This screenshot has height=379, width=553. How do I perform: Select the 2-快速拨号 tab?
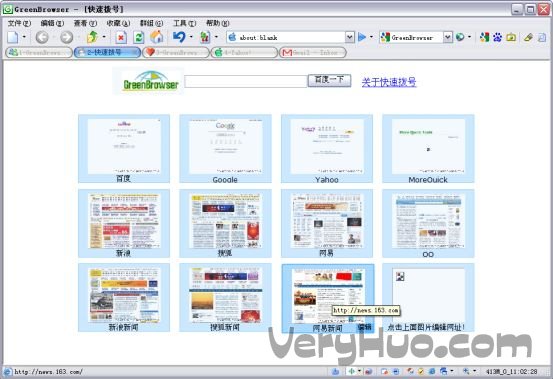tap(107, 53)
